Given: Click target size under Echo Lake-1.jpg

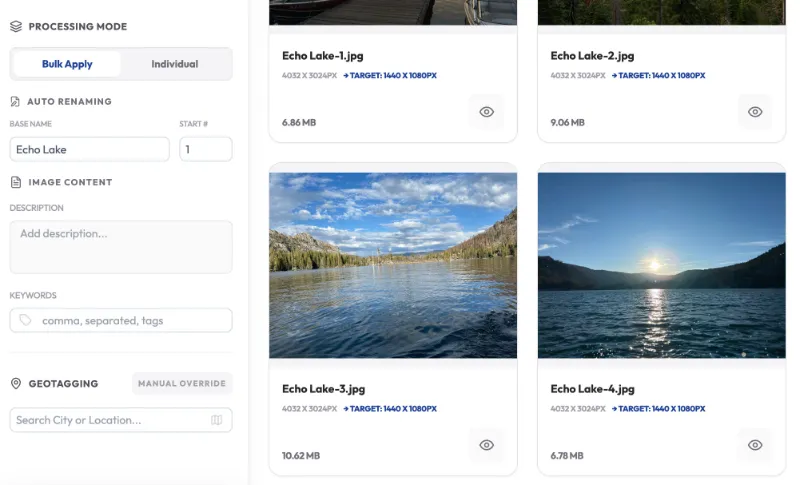Looking at the screenshot, I should pyautogui.click(x=390, y=75).
